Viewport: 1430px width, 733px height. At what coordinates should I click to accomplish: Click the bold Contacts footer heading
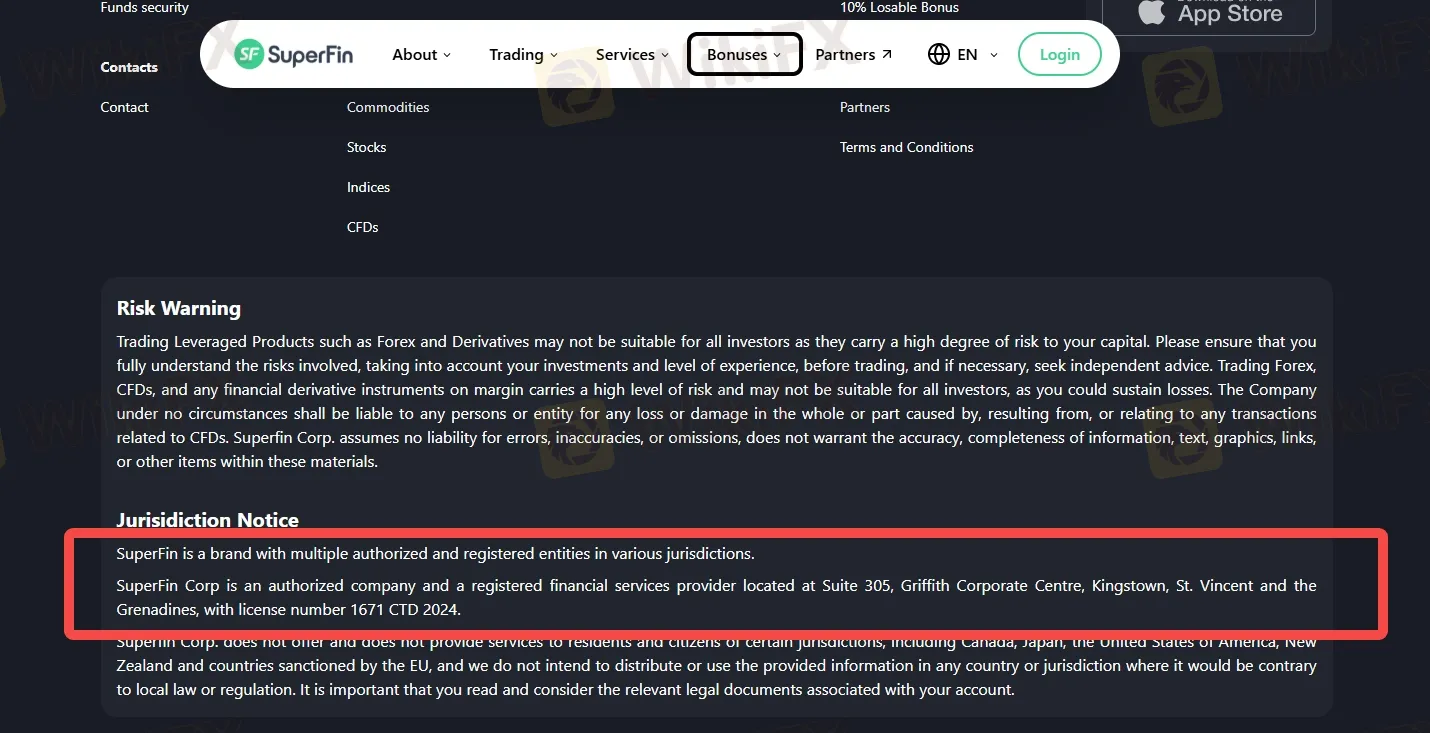click(129, 67)
